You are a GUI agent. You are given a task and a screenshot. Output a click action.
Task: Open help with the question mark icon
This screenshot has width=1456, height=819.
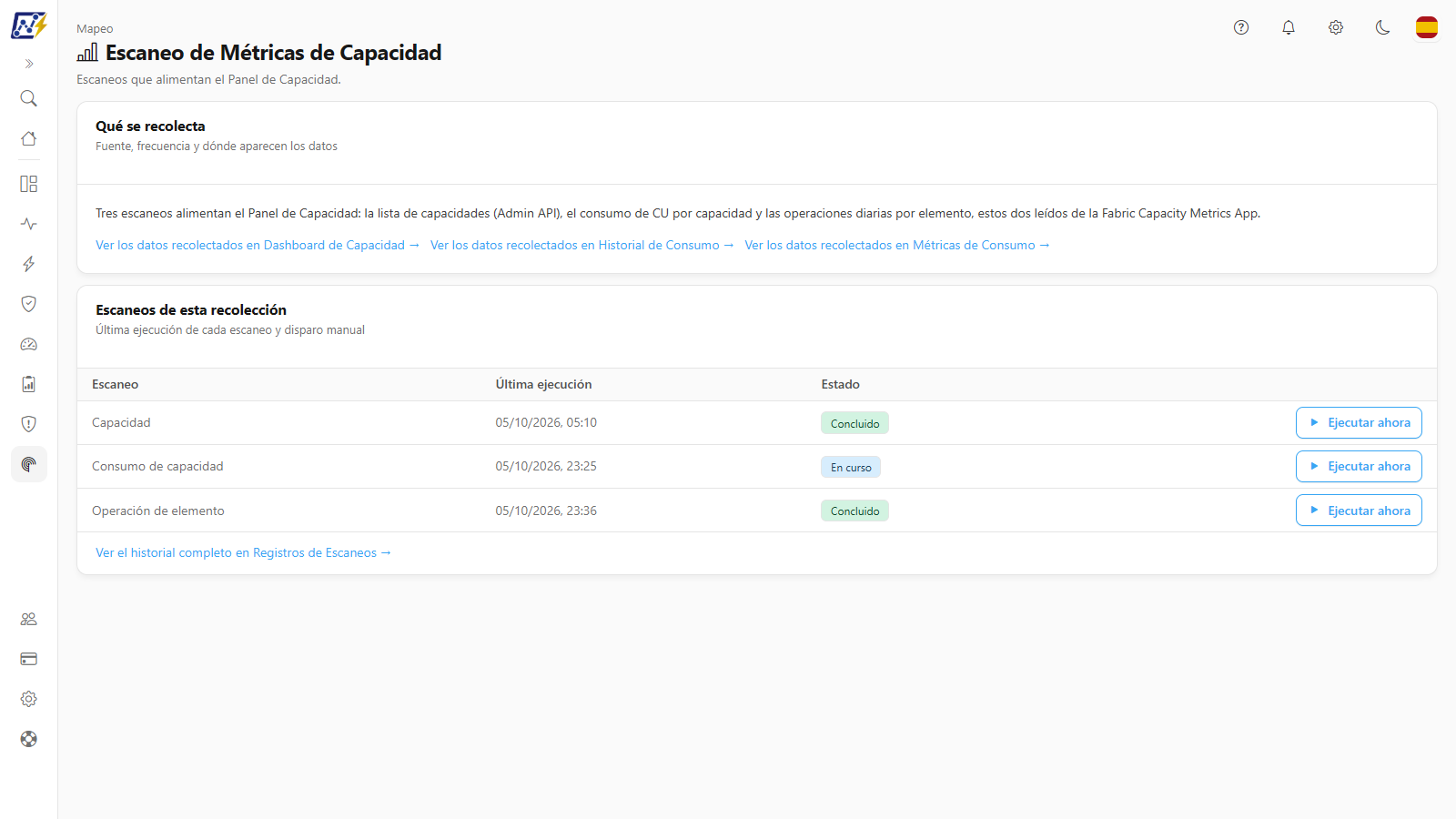1241,27
